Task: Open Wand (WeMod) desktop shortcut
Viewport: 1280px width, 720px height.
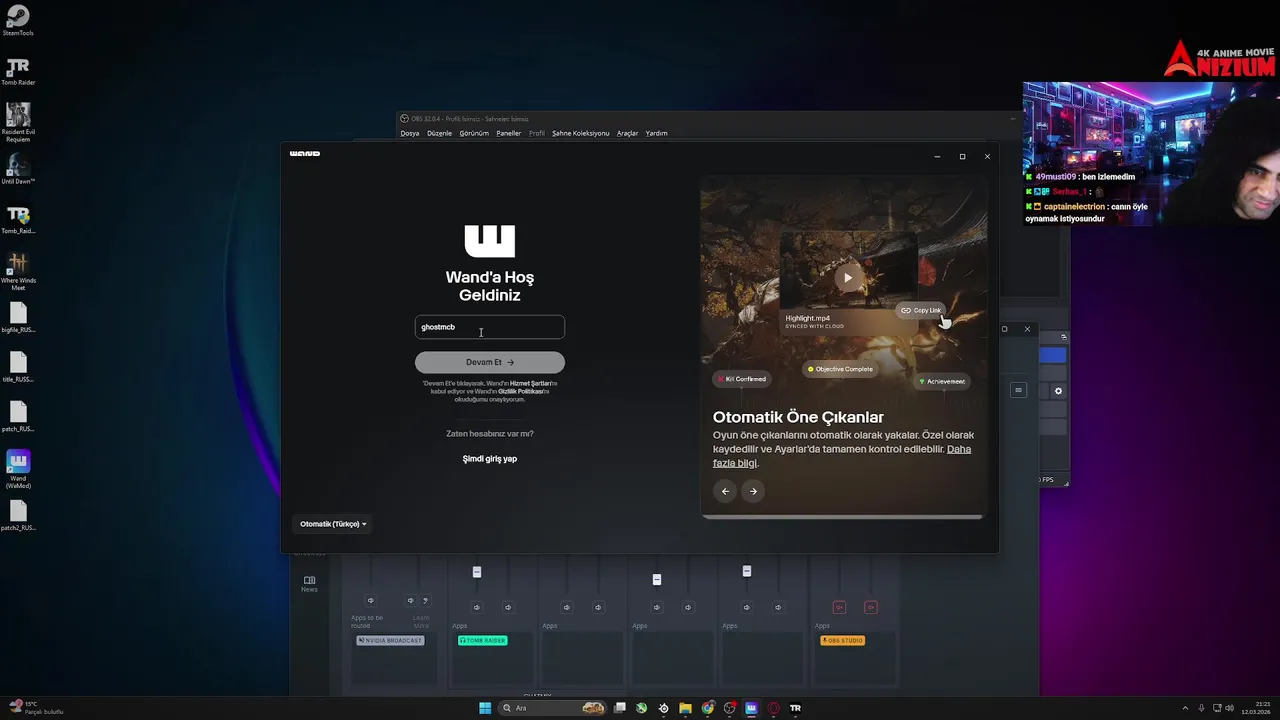Action: click(18, 469)
